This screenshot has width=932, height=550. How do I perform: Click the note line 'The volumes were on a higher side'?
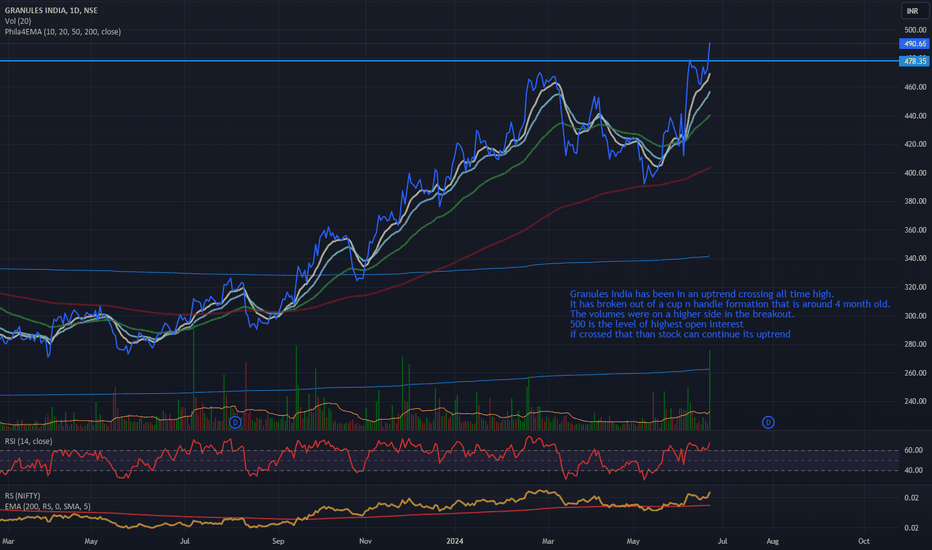tap(682, 314)
